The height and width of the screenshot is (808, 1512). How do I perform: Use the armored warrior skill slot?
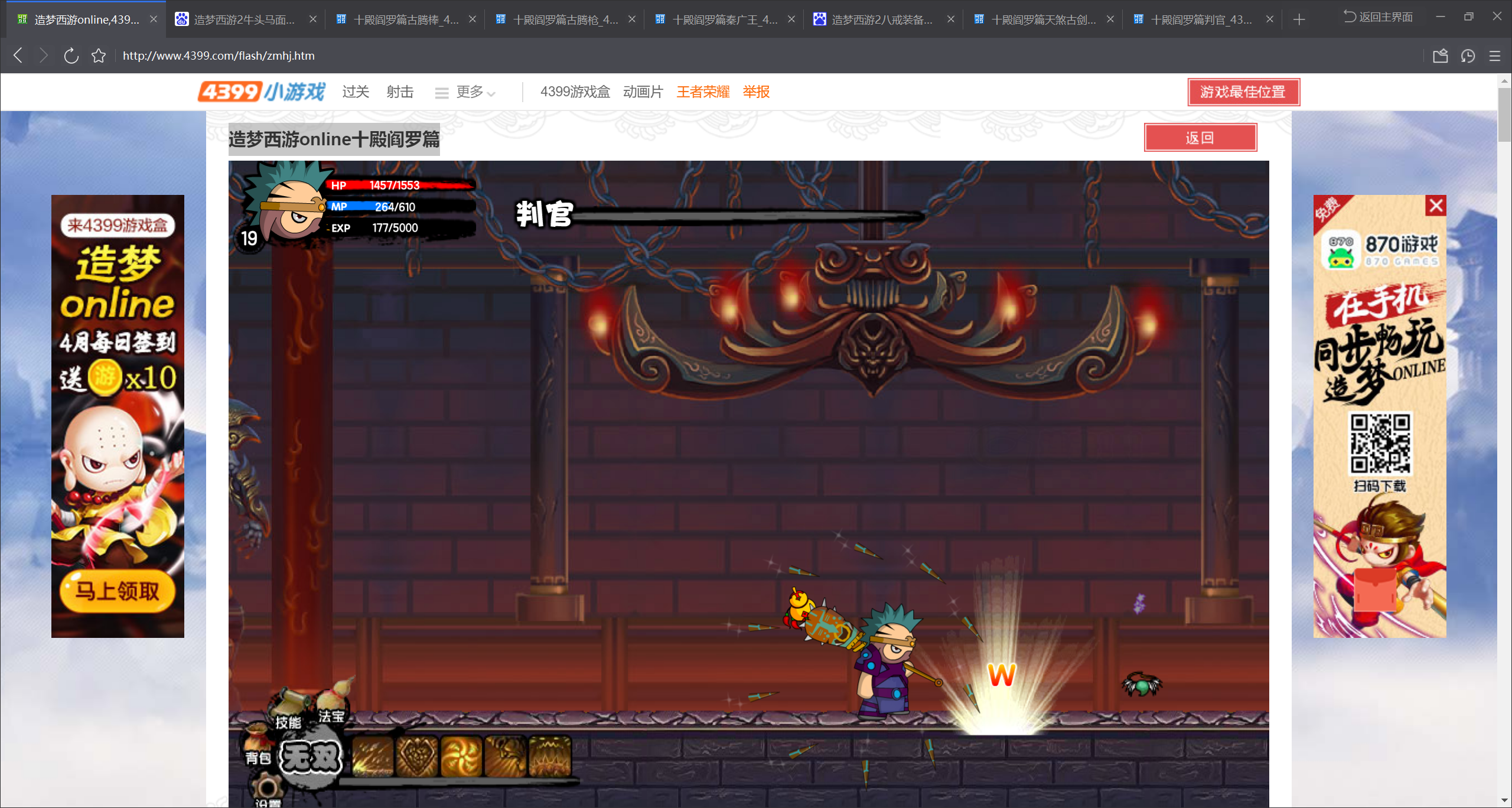tap(506, 756)
